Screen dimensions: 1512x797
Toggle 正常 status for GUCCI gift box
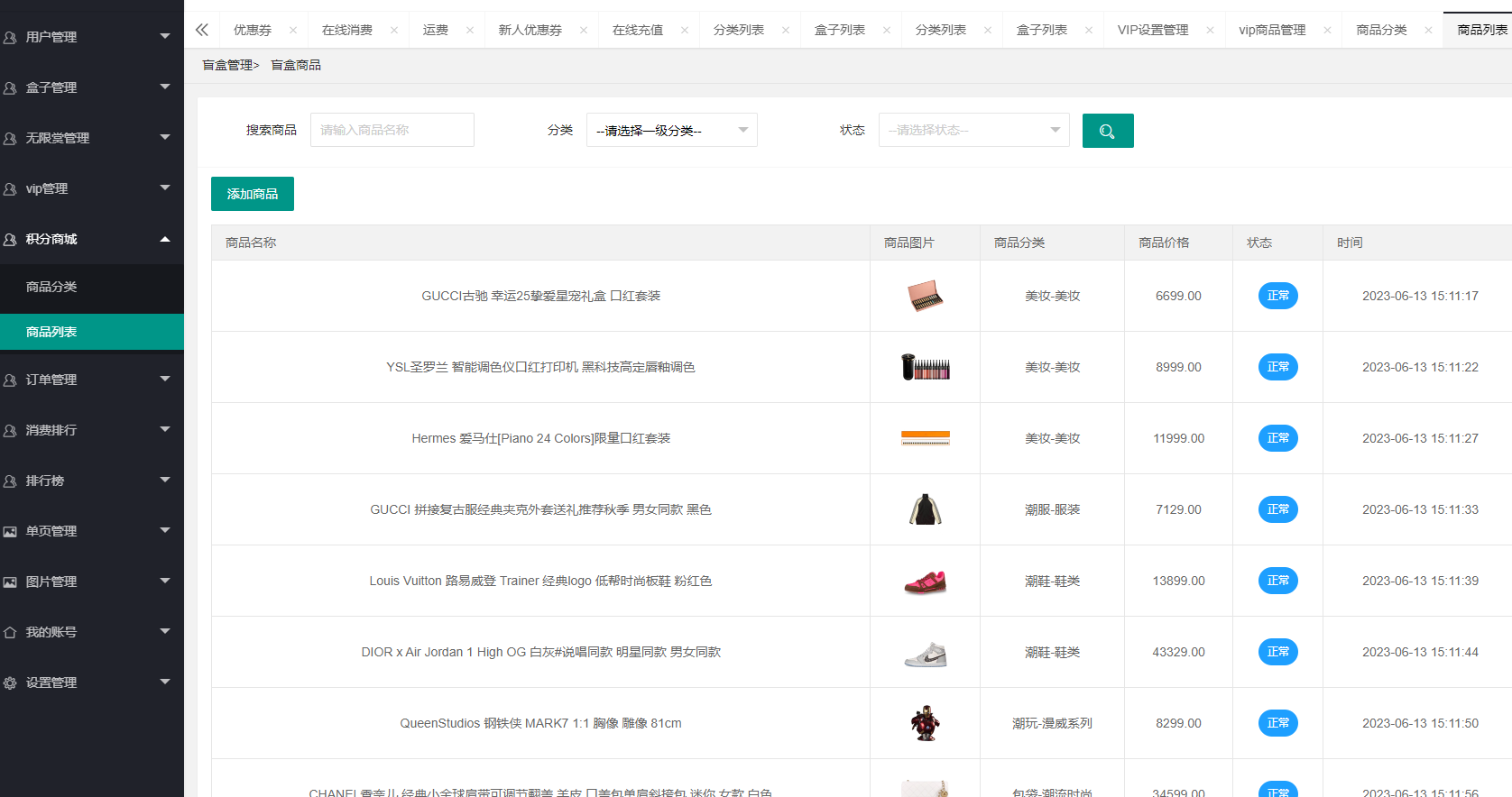pos(1277,296)
